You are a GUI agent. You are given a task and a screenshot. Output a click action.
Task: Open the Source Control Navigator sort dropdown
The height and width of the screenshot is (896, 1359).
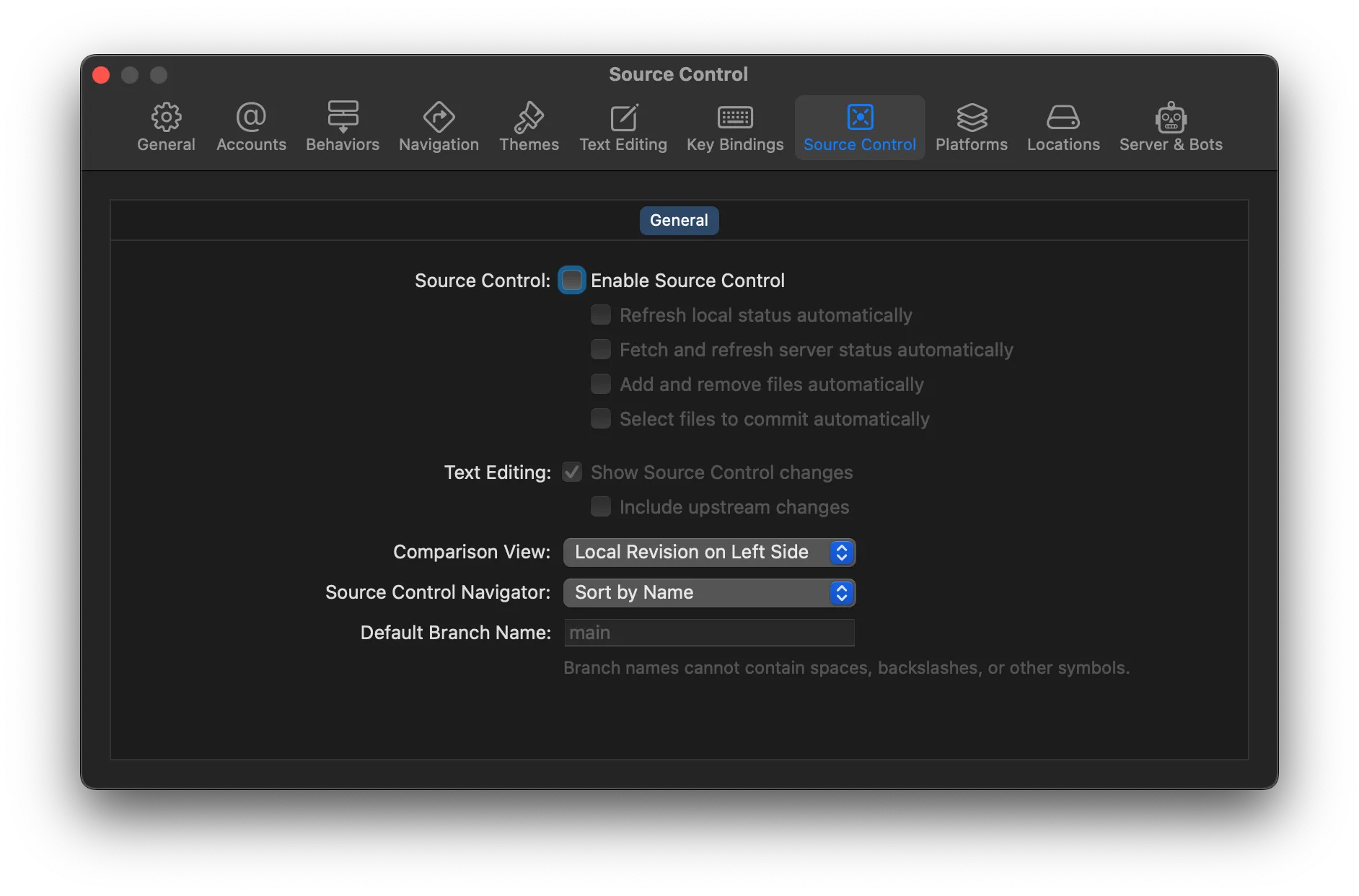709,592
